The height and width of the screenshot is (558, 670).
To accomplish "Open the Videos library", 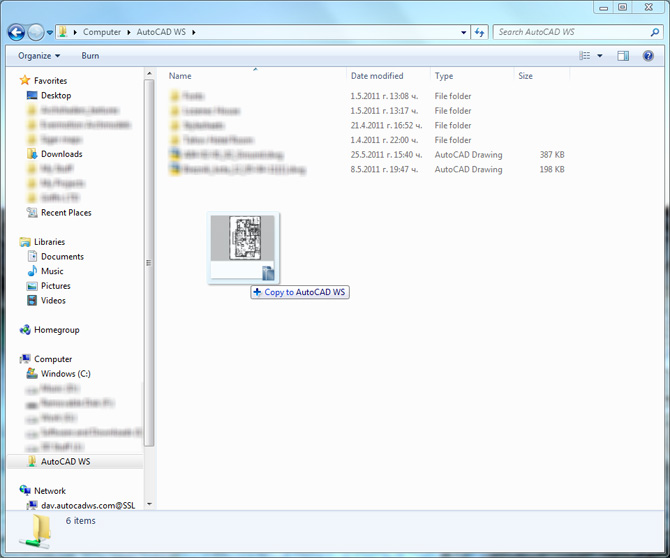I will tap(53, 300).
